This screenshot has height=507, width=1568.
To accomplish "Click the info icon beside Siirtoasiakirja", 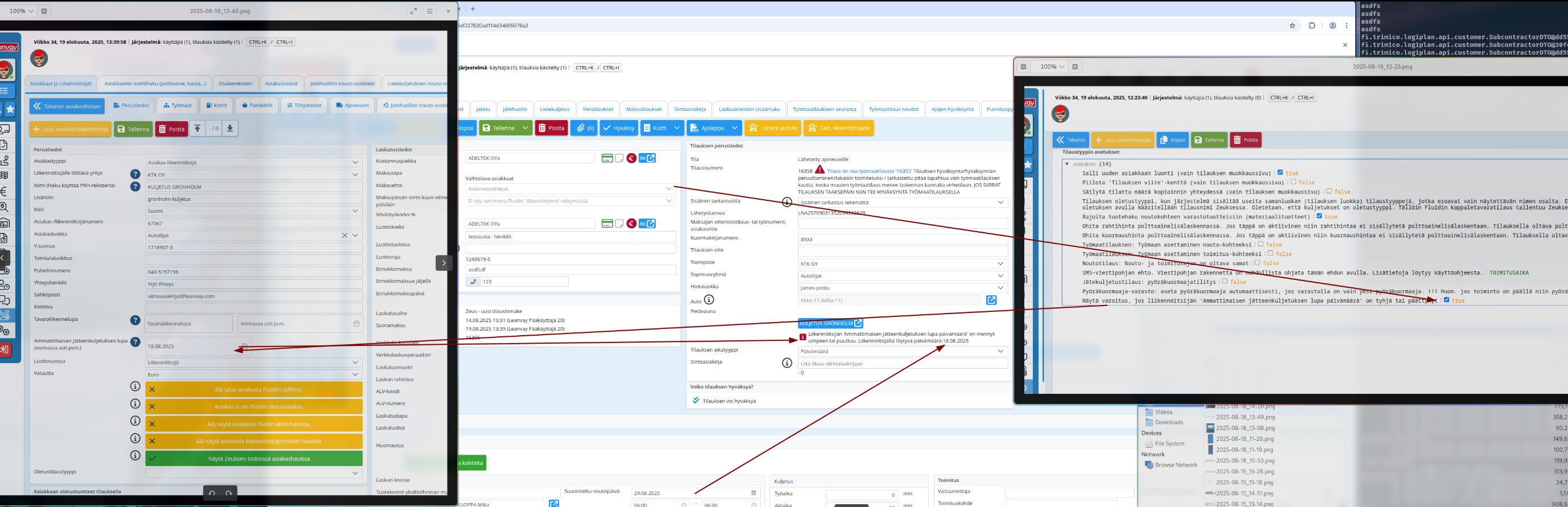I will [x=787, y=362].
